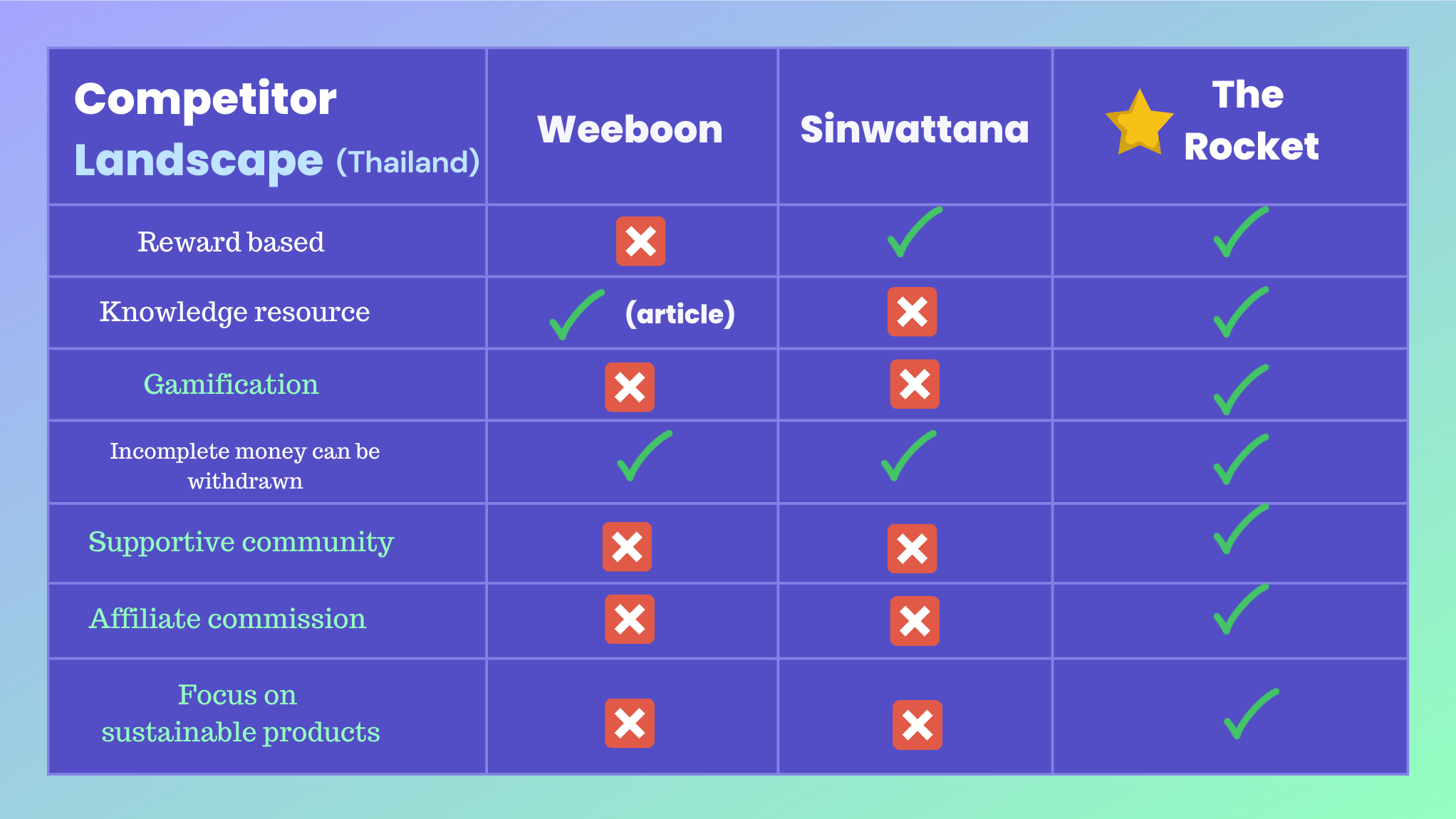Click The Rocket's check for Affiliate commission

pos(1240,609)
